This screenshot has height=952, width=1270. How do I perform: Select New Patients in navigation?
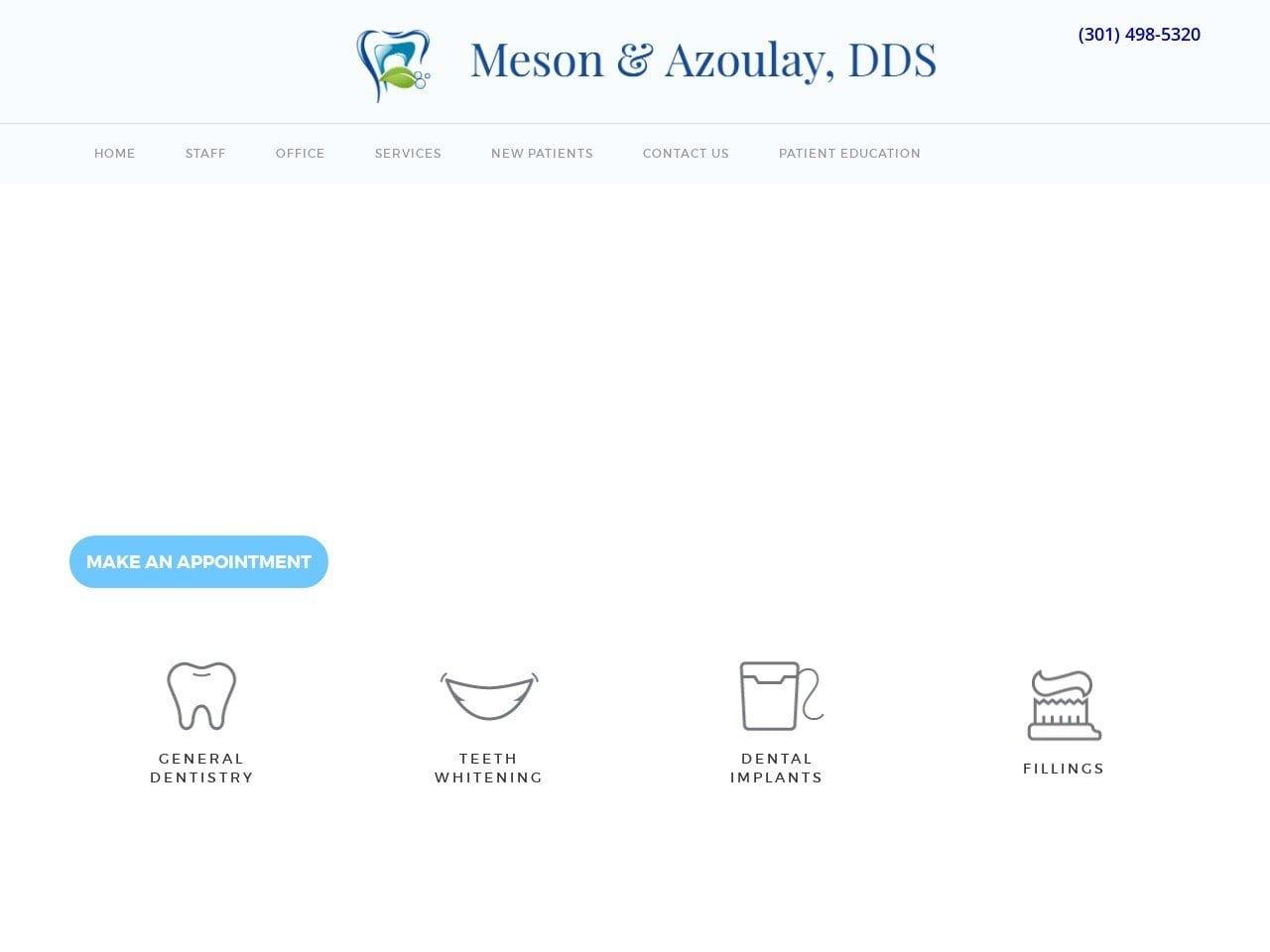542,154
